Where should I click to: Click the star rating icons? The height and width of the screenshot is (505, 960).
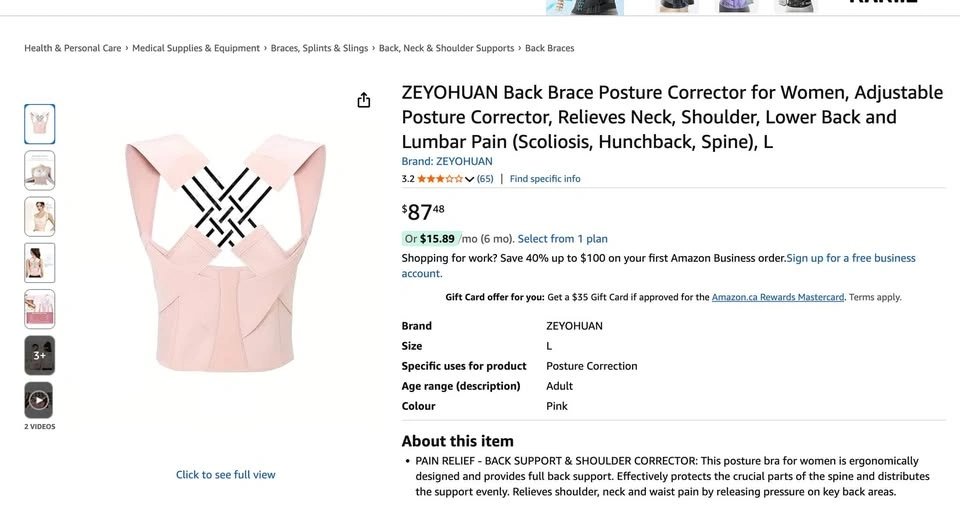pyautogui.click(x=439, y=179)
